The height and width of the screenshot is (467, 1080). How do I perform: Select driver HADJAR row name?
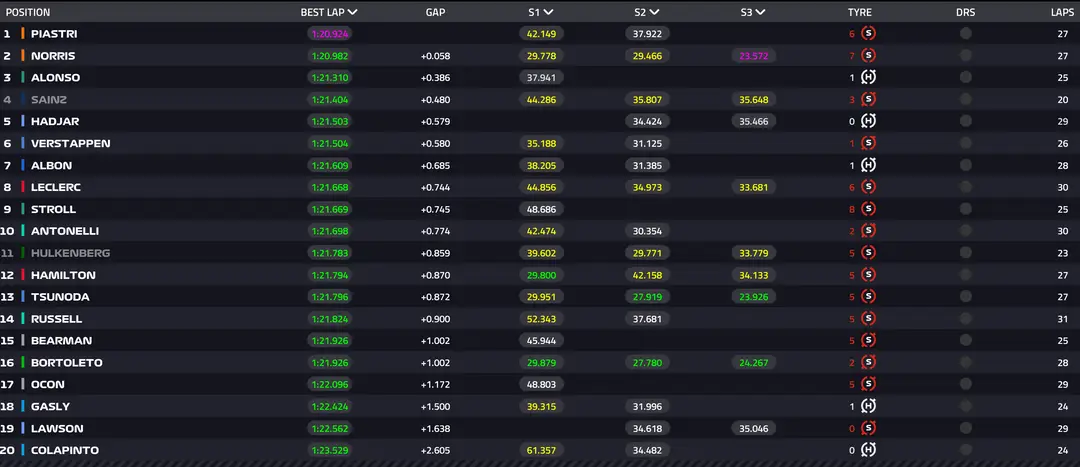click(55, 121)
